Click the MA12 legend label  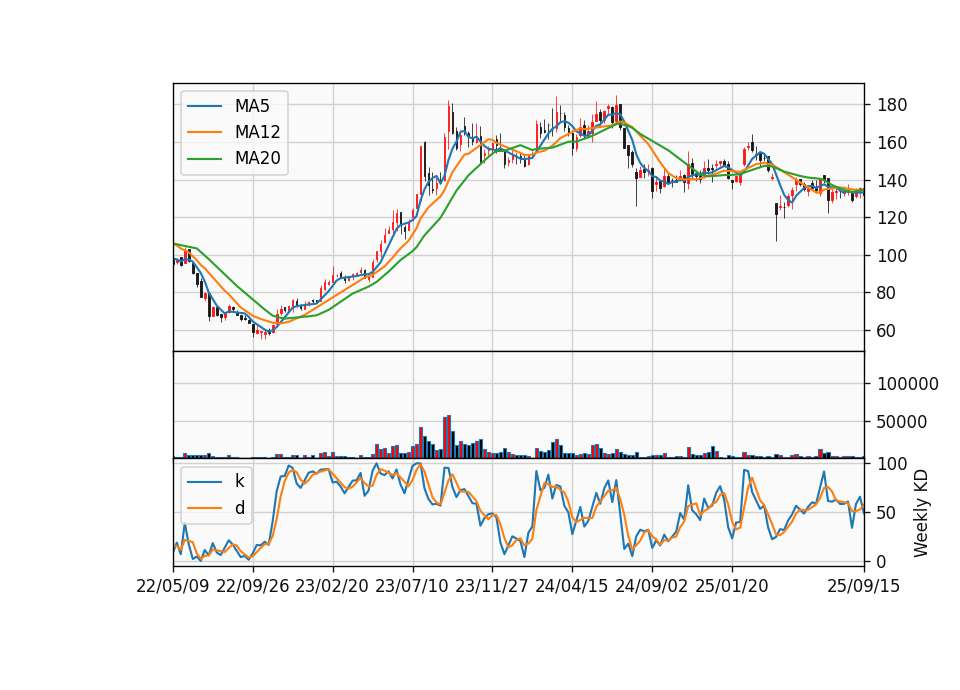click(257, 132)
